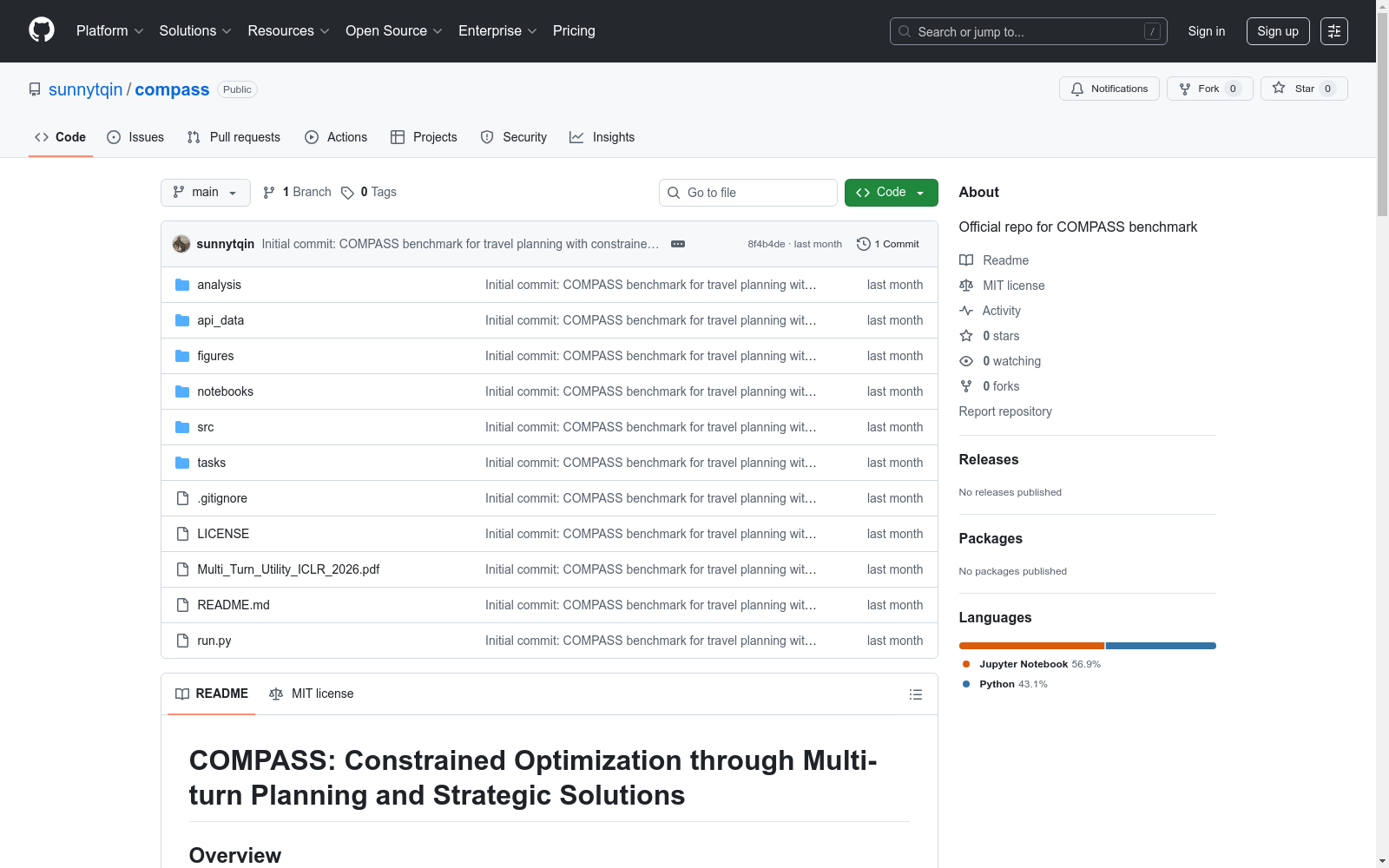Viewport: 1389px width, 868px height.
Task: Star the compass repository
Action: [x=1304, y=89]
